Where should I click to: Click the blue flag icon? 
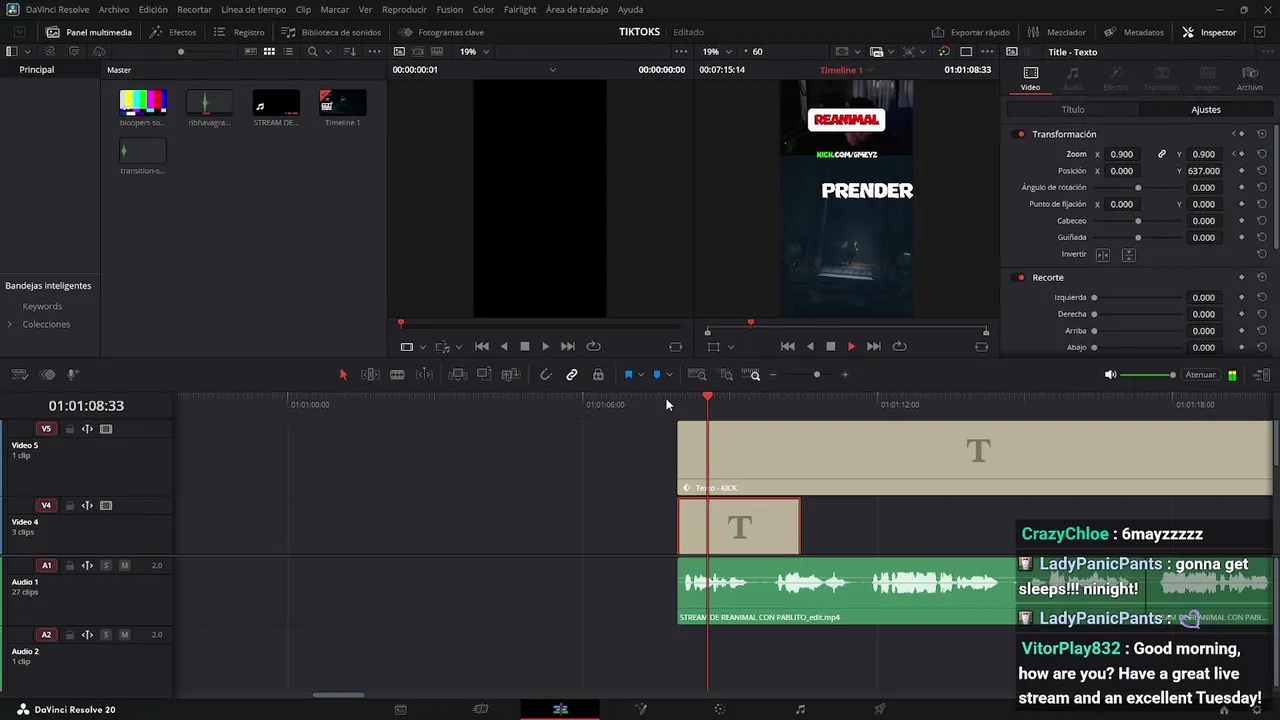click(628, 375)
